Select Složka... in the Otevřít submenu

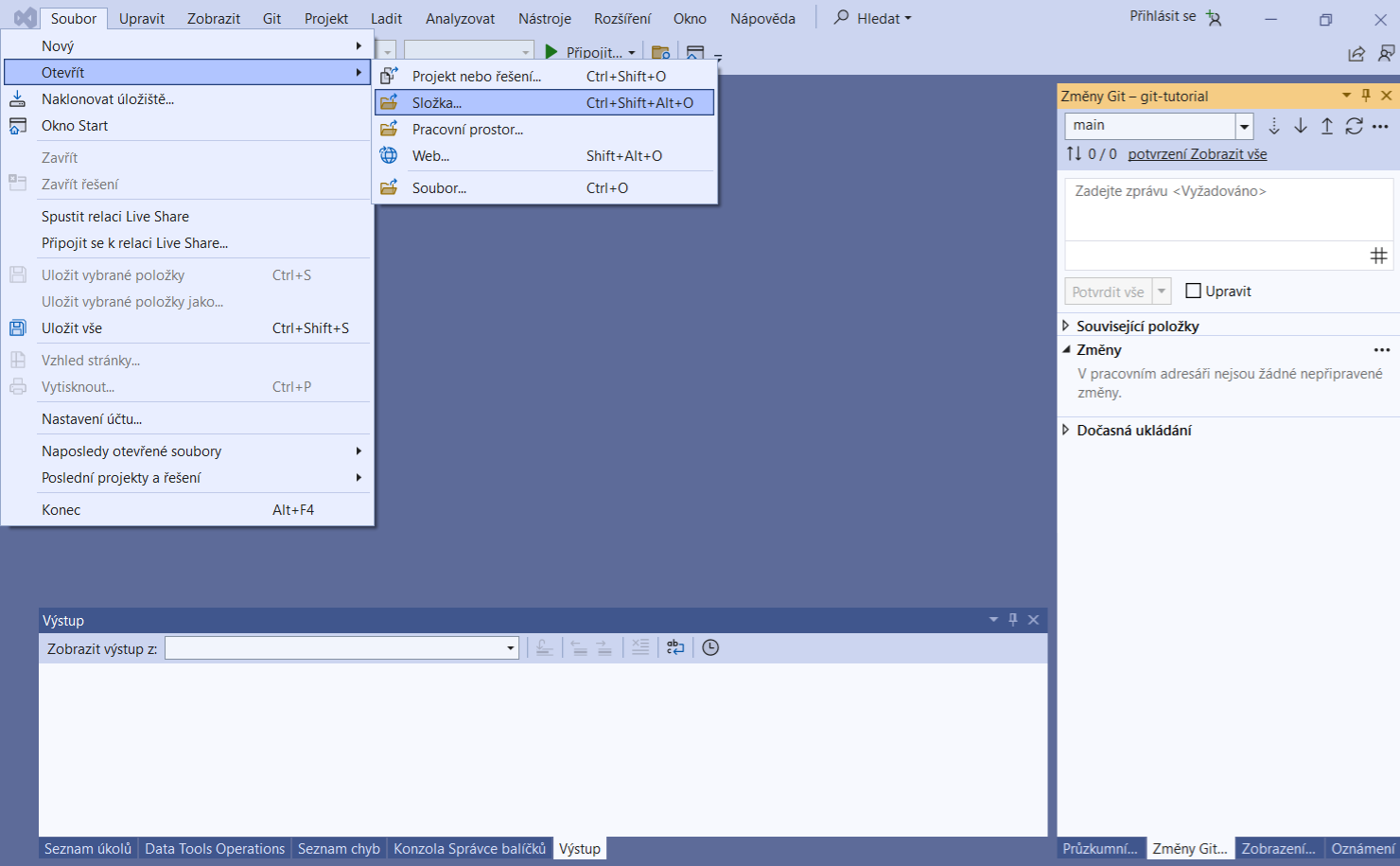437,102
